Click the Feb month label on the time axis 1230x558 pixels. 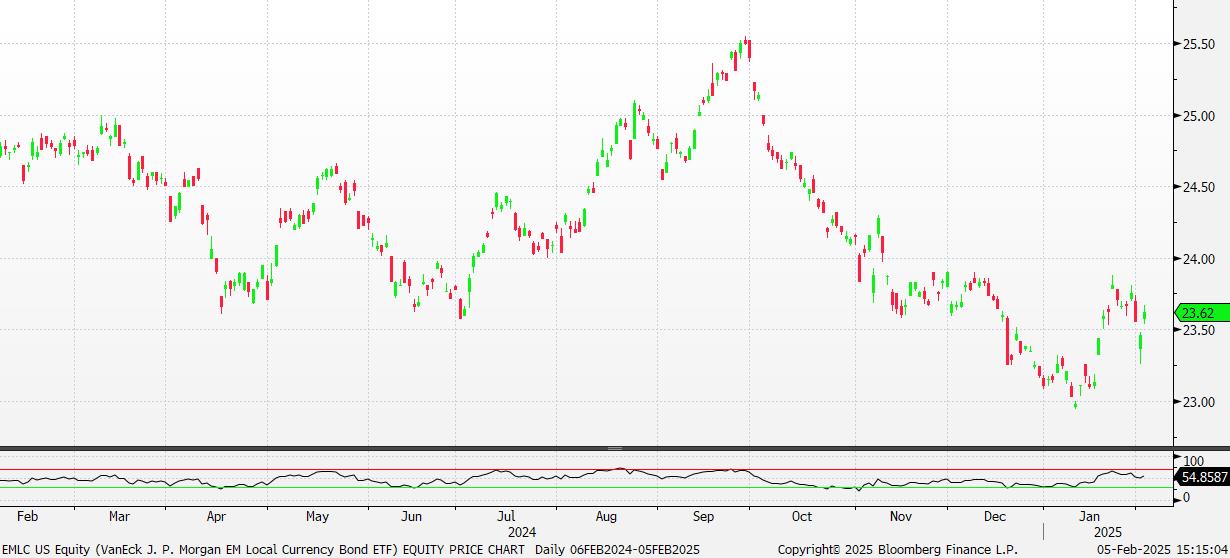tap(28, 517)
